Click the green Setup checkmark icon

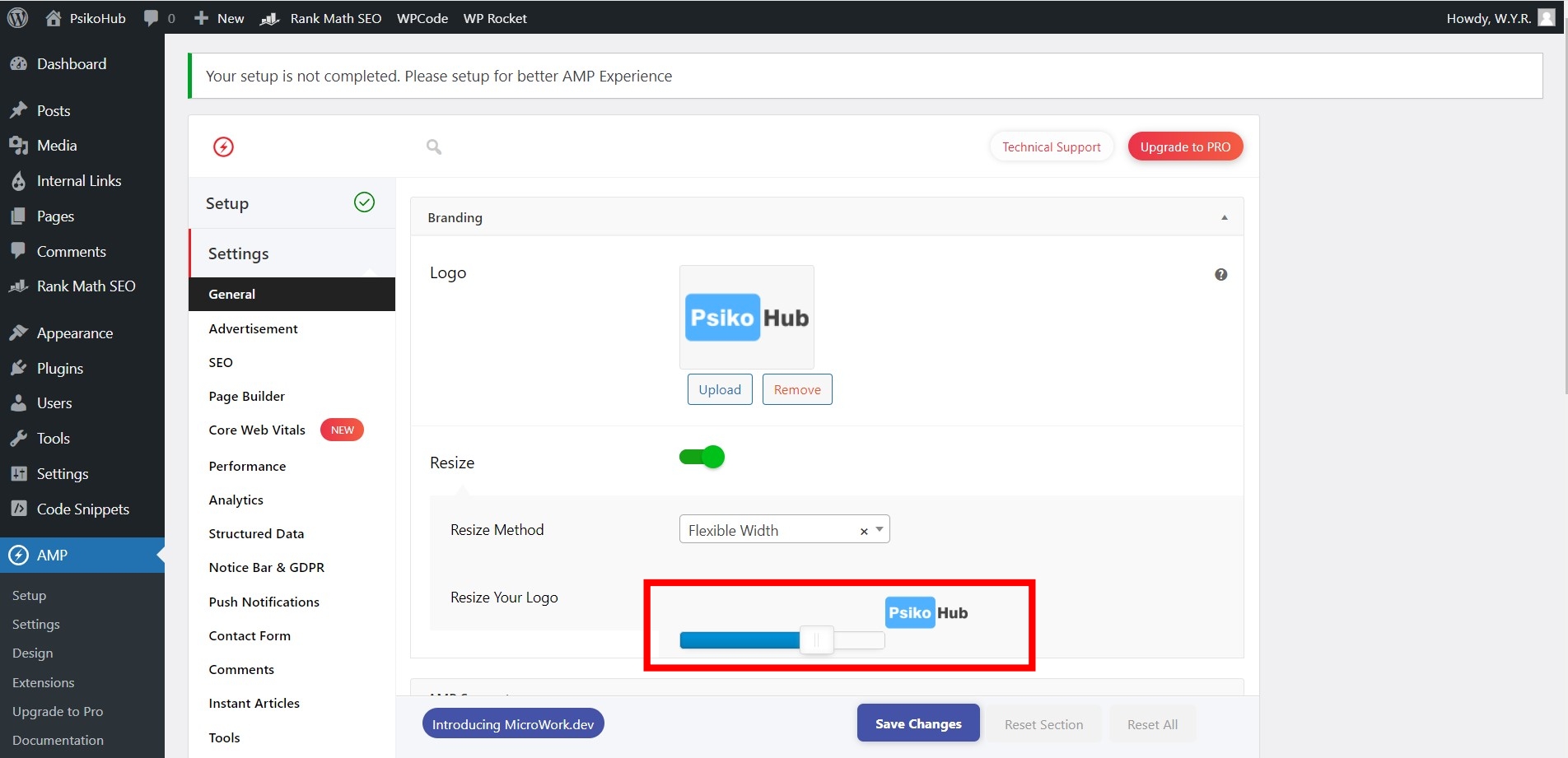point(364,202)
